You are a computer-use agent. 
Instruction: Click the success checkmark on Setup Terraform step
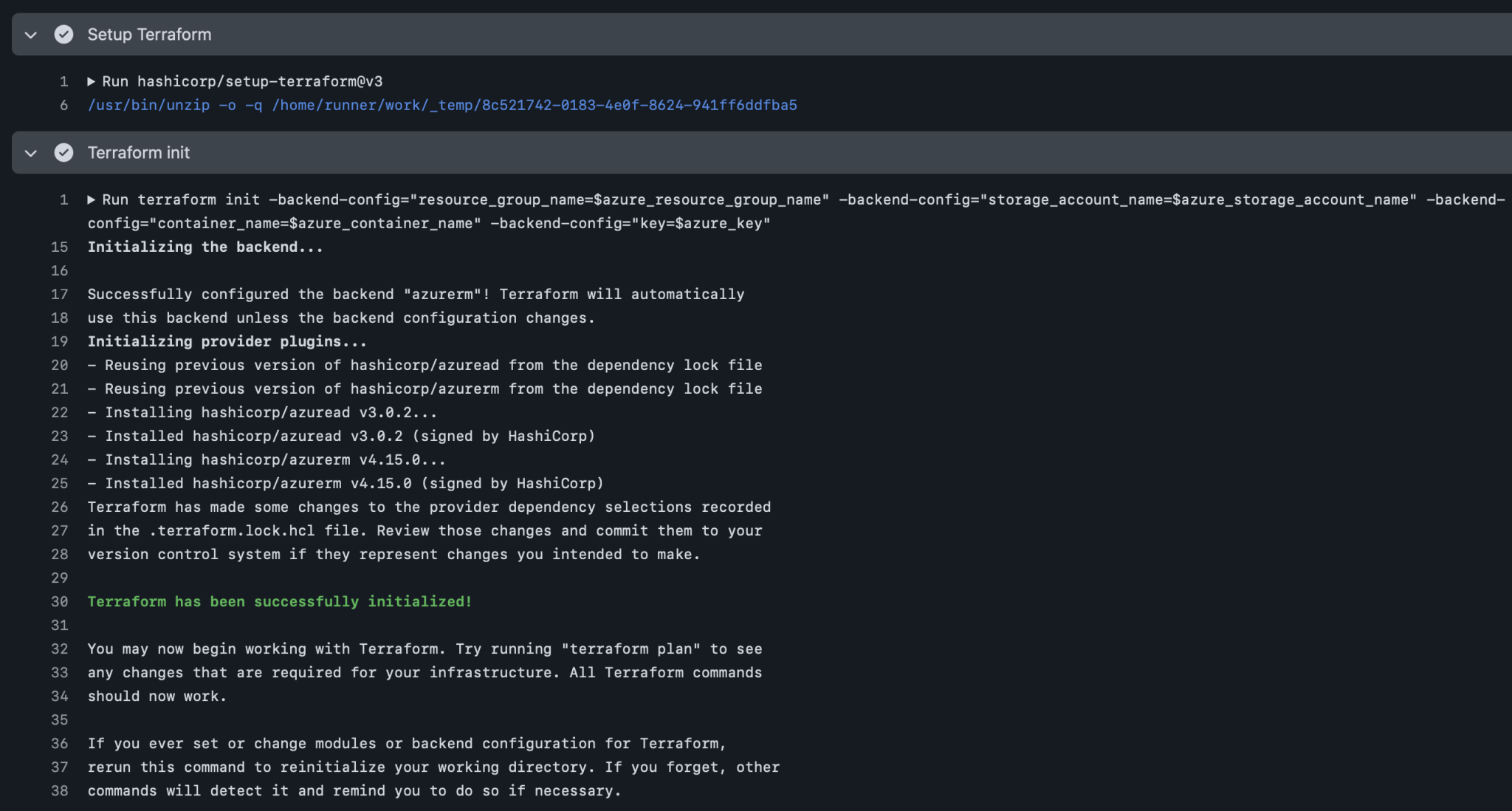(x=64, y=34)
